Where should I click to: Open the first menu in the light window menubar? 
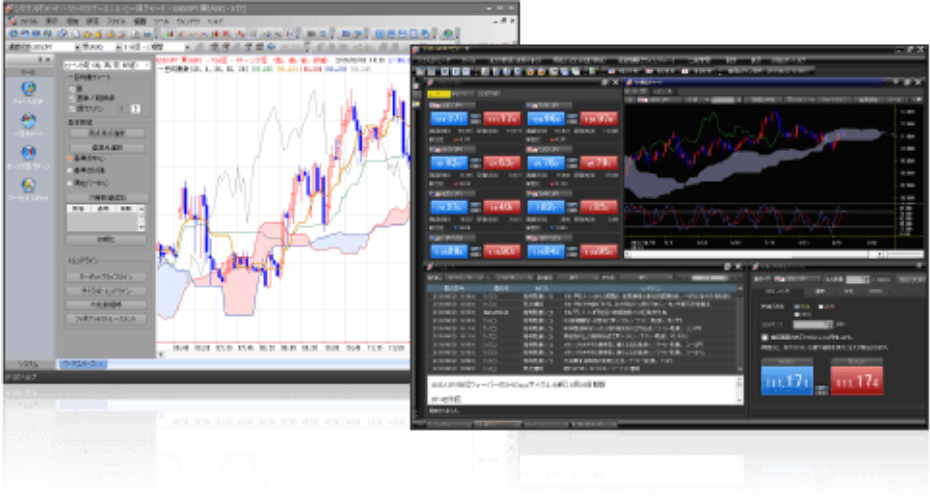(x=30, y=20)
